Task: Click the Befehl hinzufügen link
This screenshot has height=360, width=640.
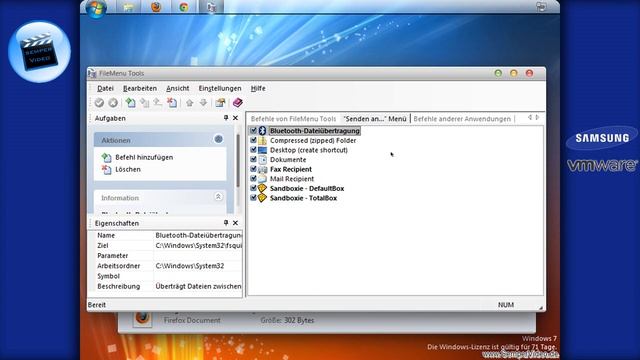Action: click(x=144, y=157)
